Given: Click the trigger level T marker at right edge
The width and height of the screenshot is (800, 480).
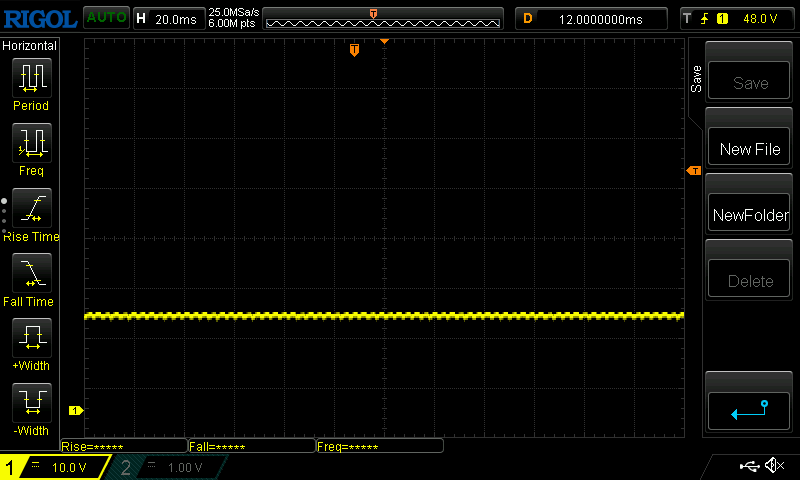Looking at the screenshot, I should pyautogui.click(x=694, y=171).
